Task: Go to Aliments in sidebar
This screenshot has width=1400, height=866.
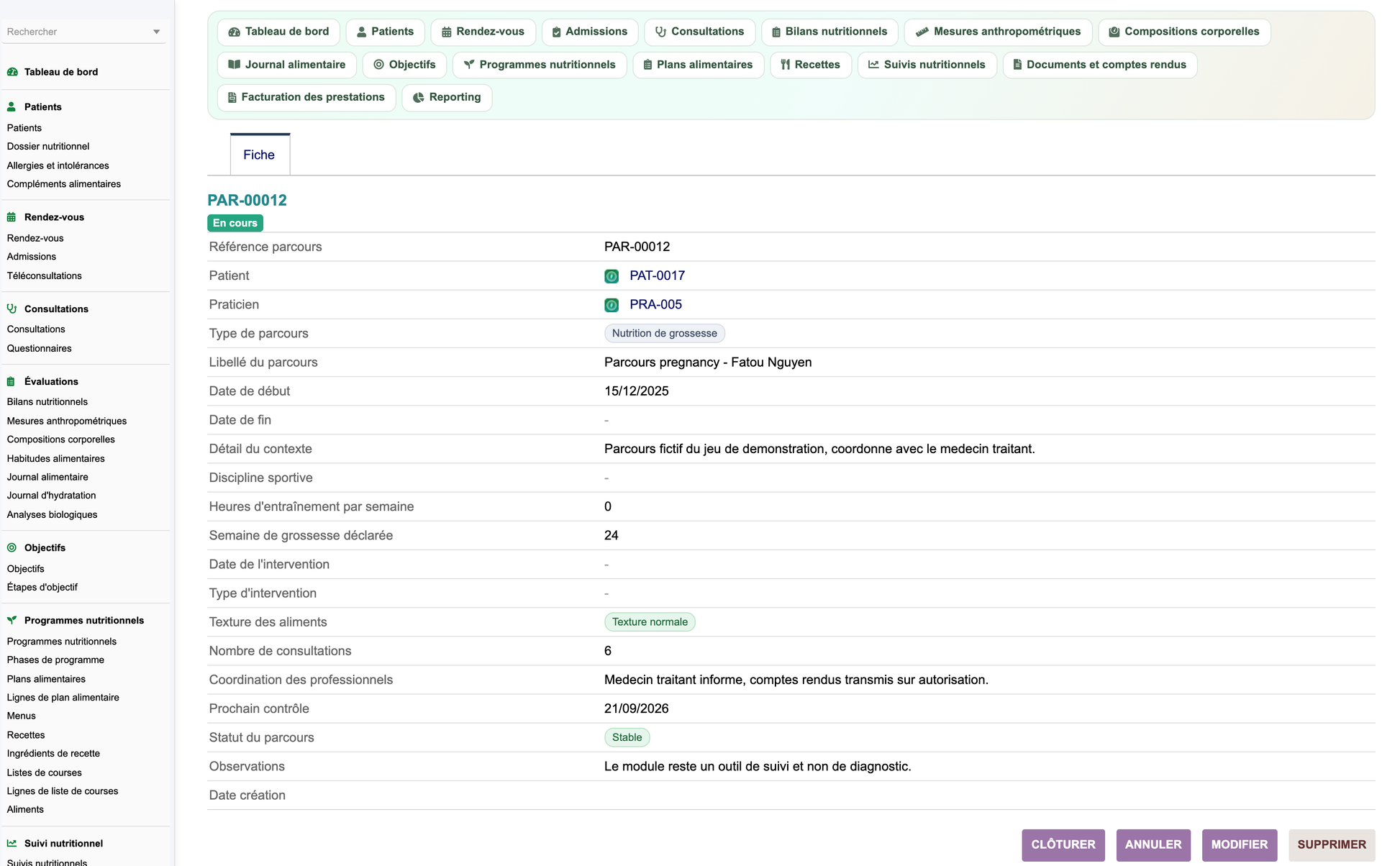Action: (x=25, y=810)
